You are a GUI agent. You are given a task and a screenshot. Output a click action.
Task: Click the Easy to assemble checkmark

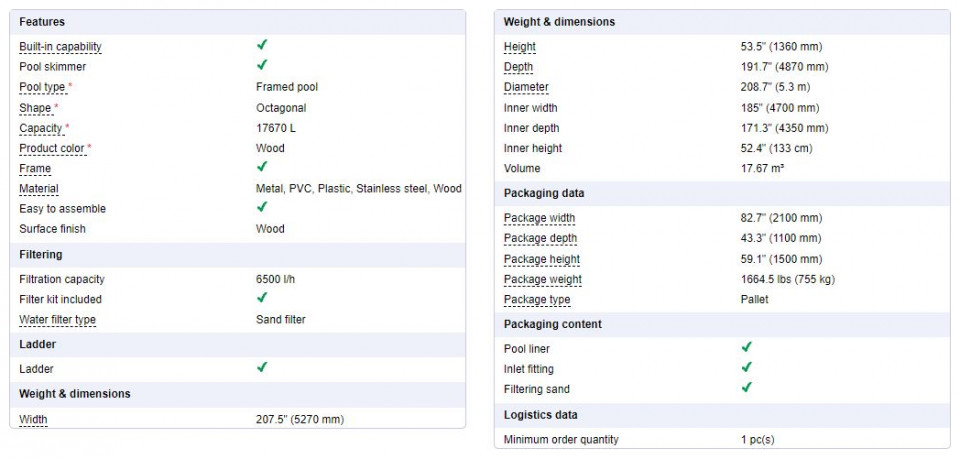click(262, 207)
